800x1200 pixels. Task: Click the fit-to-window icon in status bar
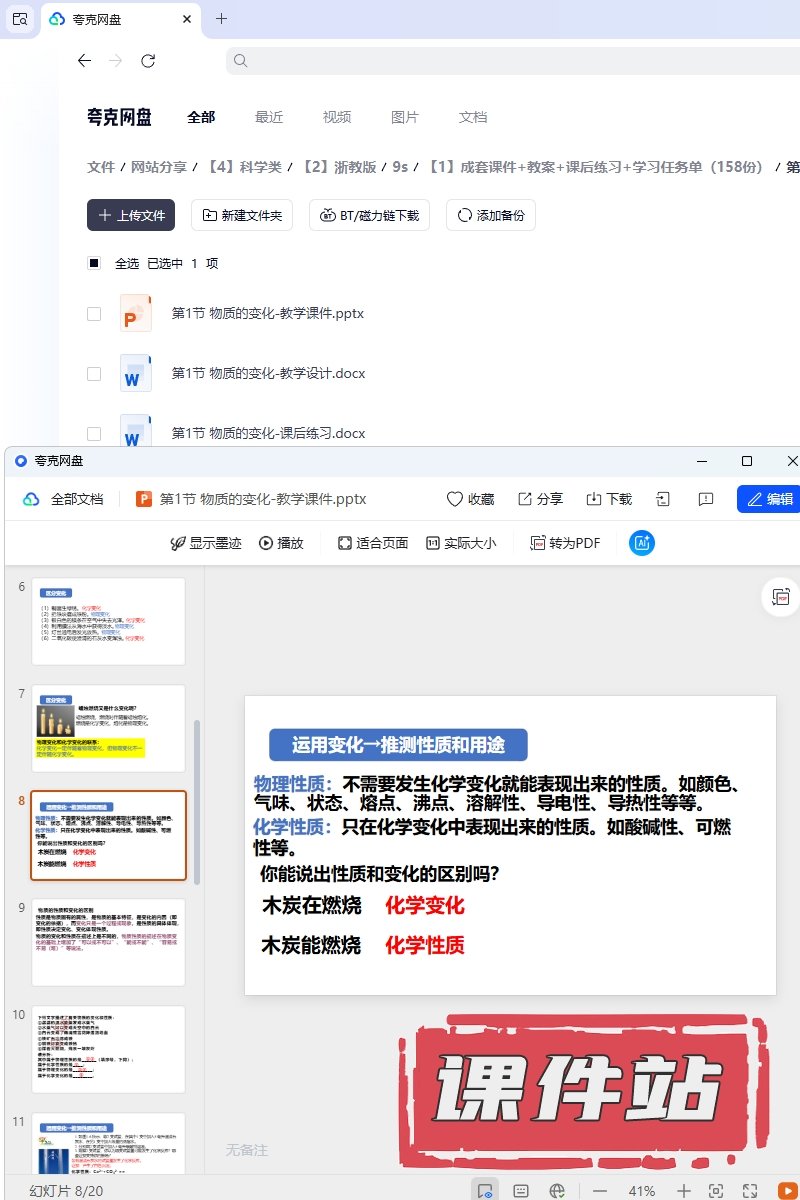click(716, 1191)
